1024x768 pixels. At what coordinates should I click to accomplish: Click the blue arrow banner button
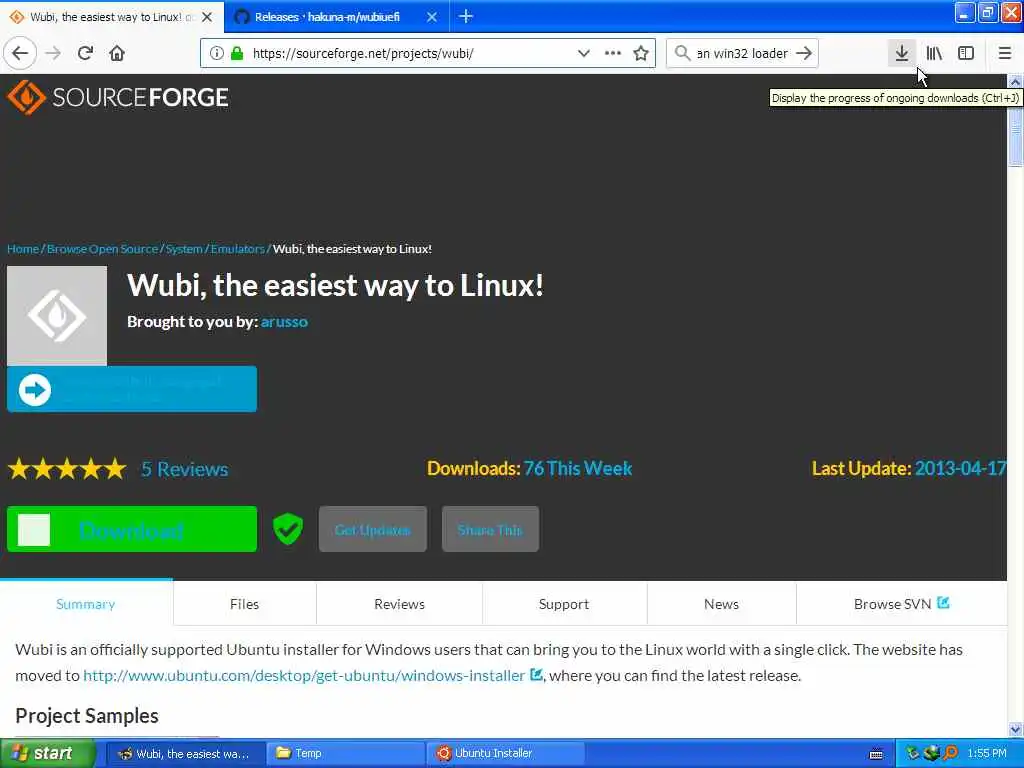click(132, 389)
